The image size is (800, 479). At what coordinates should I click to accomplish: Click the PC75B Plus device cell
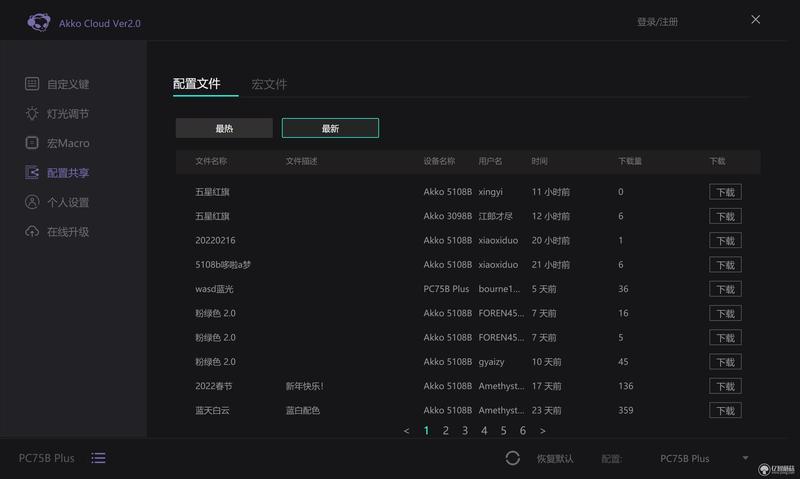tap(446, 289)
